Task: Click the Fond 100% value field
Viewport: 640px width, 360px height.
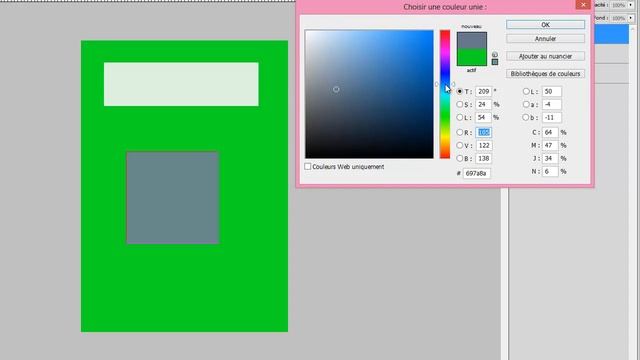Action: coord(619,18)
